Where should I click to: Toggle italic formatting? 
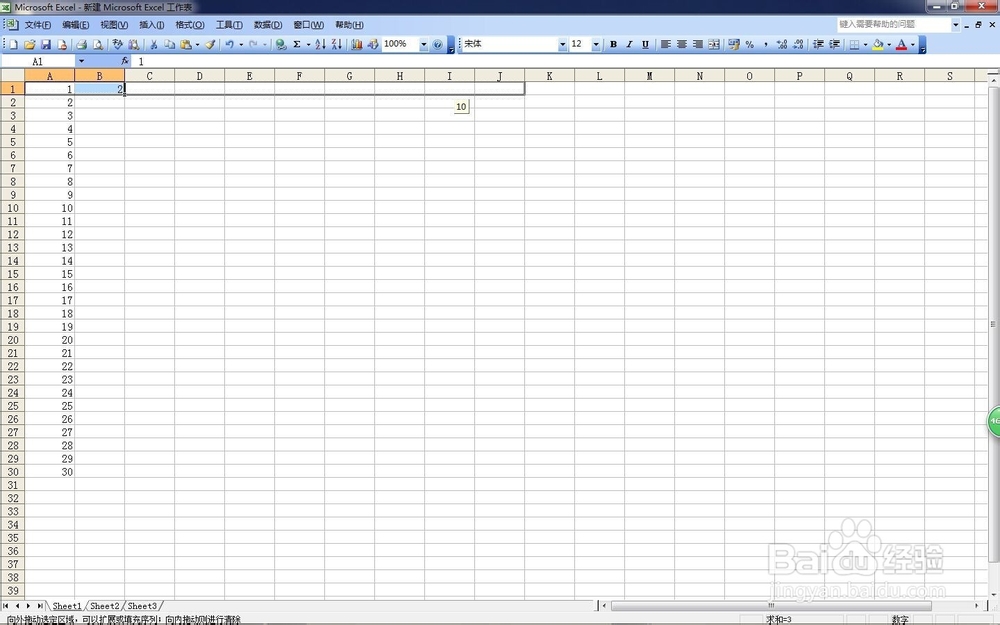[628, 45]
